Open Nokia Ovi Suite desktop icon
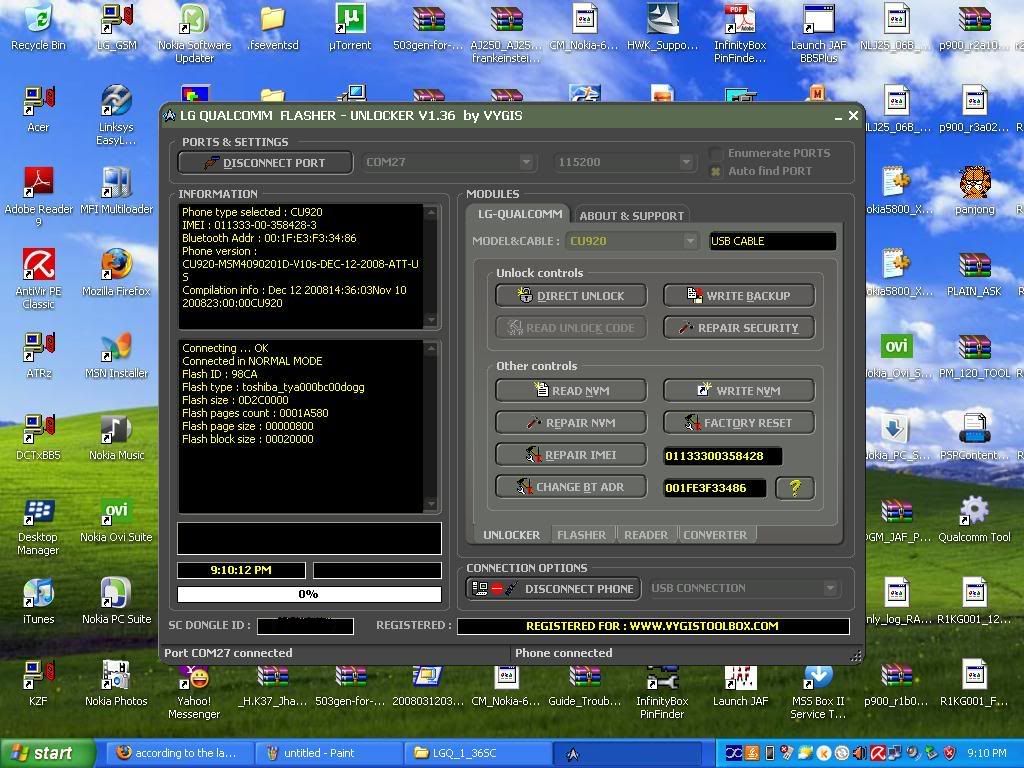 point(117,520)
